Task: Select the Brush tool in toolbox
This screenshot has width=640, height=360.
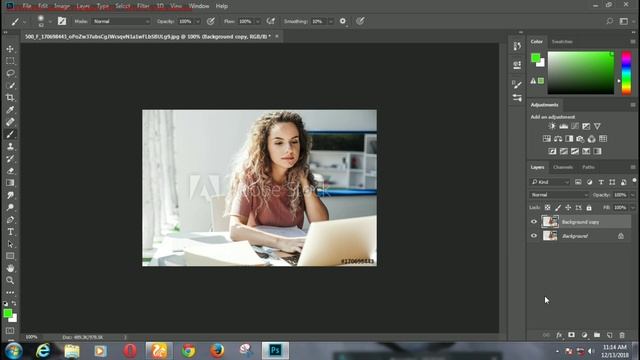Action: [10, 134]
